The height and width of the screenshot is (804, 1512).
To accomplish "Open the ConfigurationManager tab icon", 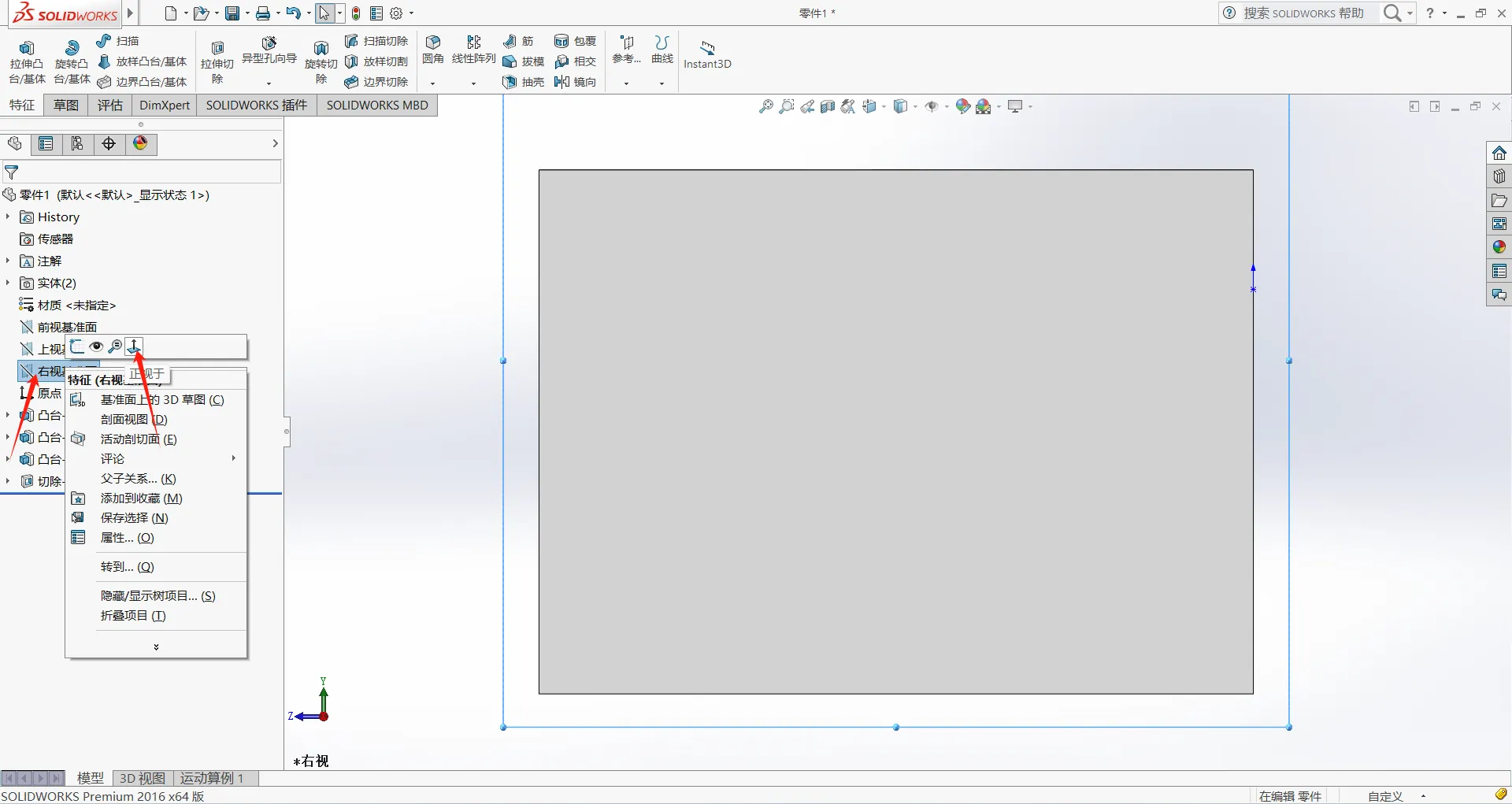I will 77,143.
